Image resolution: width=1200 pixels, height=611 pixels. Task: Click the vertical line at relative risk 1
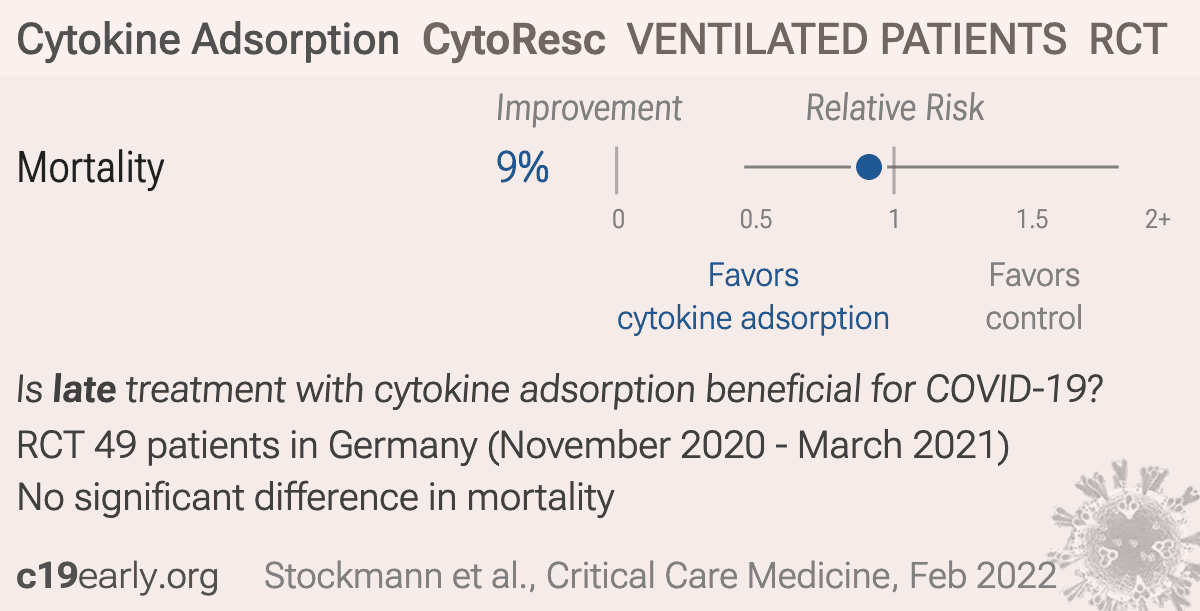tap(893, 168)
